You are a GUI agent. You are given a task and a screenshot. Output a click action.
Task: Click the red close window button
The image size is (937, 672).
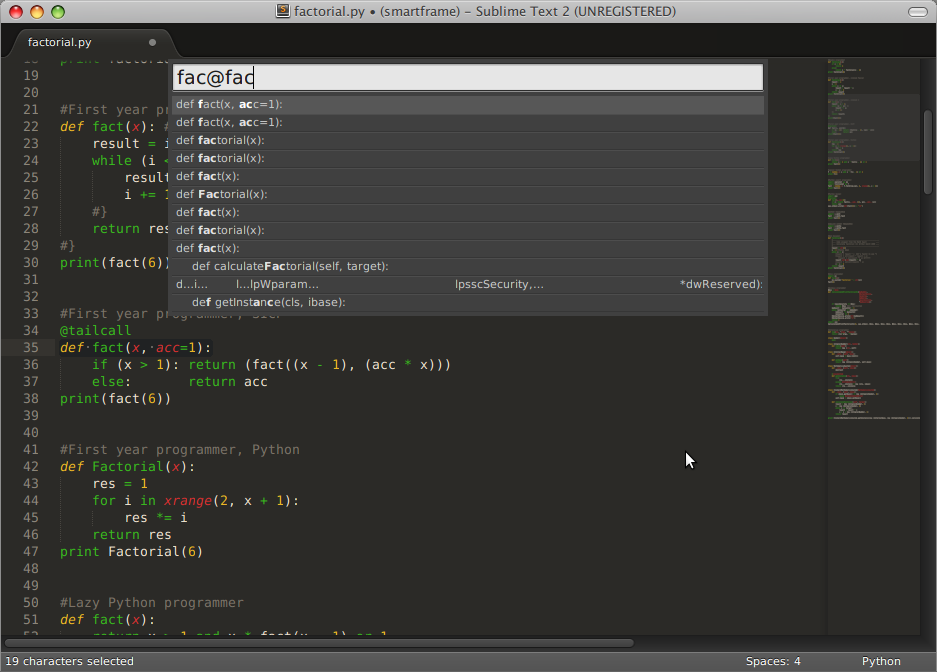point(16,12)
